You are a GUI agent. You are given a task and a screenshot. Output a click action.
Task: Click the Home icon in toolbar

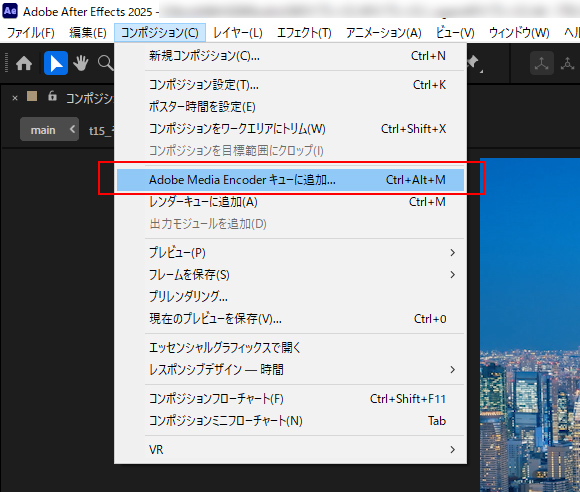pos(24,63)
